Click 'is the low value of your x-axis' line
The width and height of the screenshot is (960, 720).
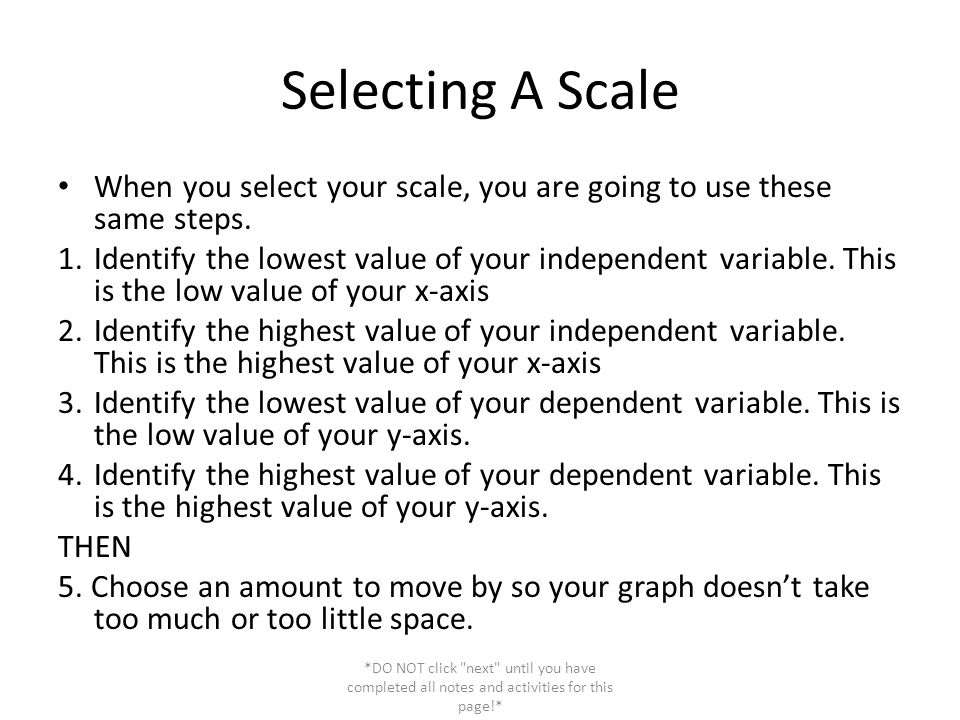pos(291,291)
